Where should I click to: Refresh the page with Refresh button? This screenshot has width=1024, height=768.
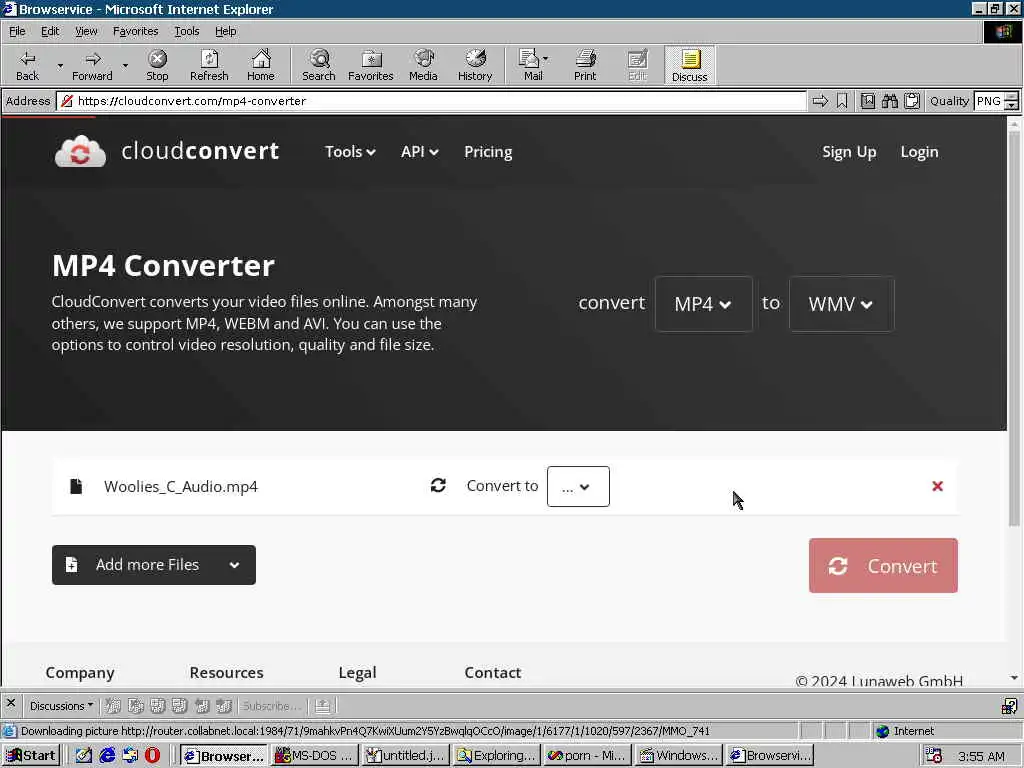(209, 65)
